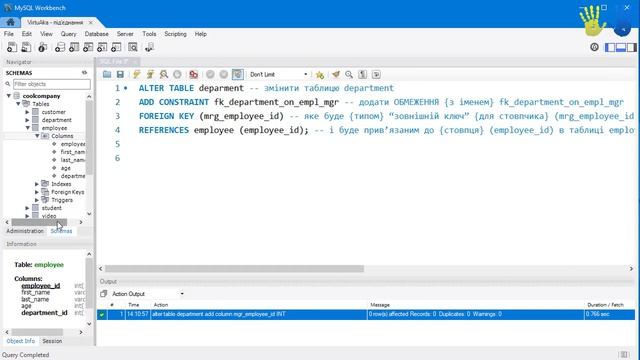Click the editor horizontal scrollbar thumb
The image size is (640, 360).
pos(234,269)
